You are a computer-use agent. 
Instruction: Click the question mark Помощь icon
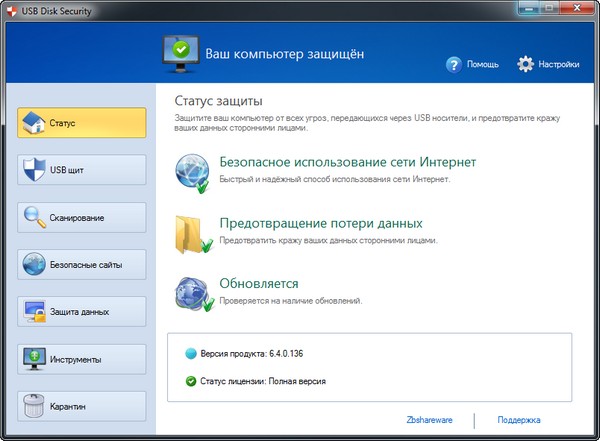[455, 64]
